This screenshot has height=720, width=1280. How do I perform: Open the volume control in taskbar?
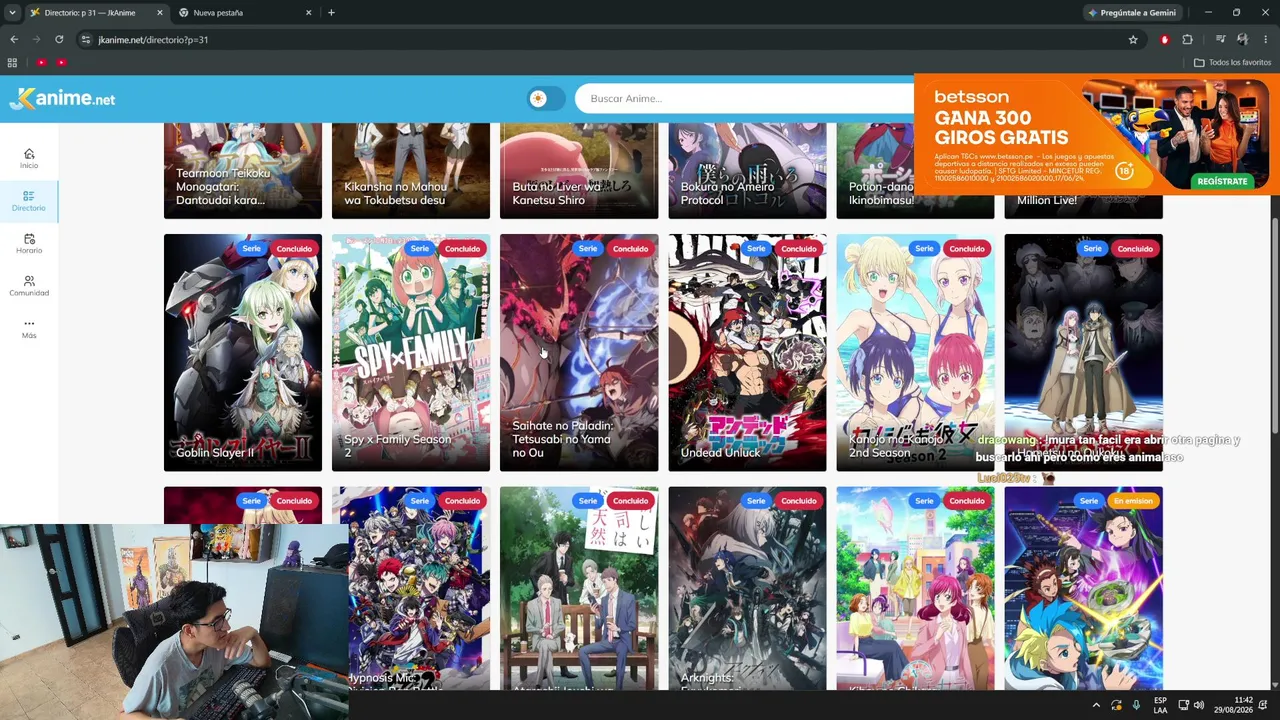tap(1198, 705)
